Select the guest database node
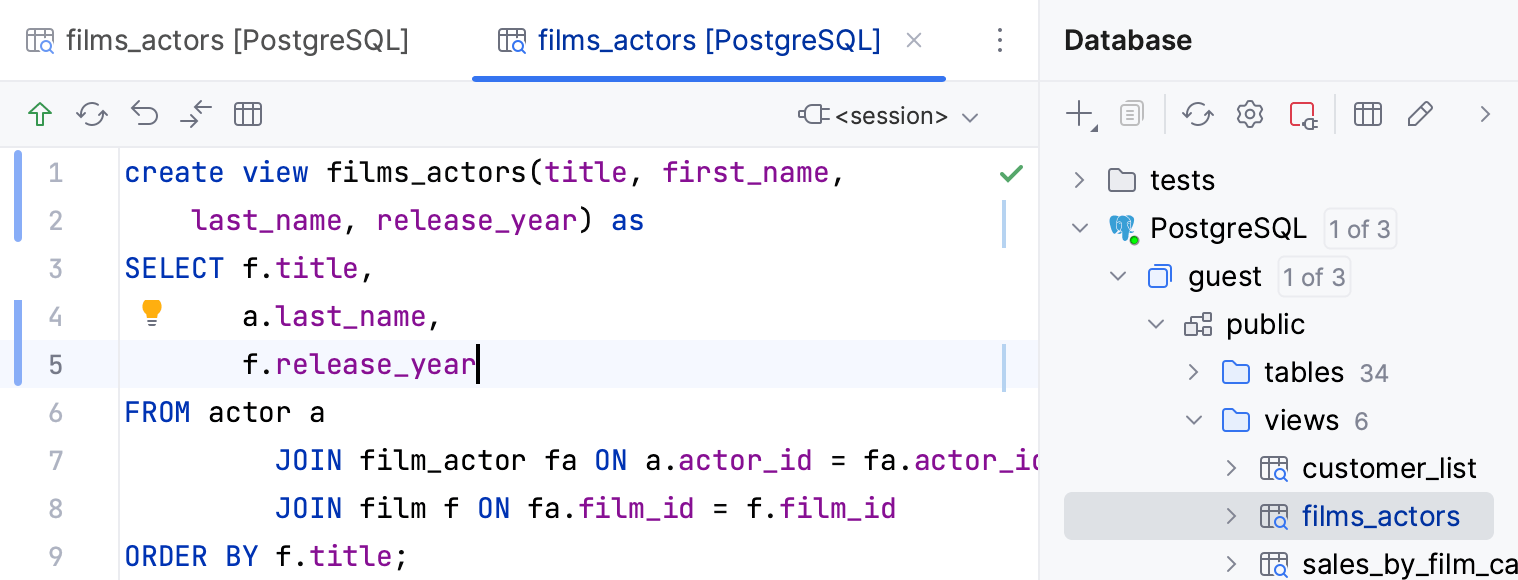This screenshot has width=1518, height=580. pyautogui.click(x=1224, y=276)
